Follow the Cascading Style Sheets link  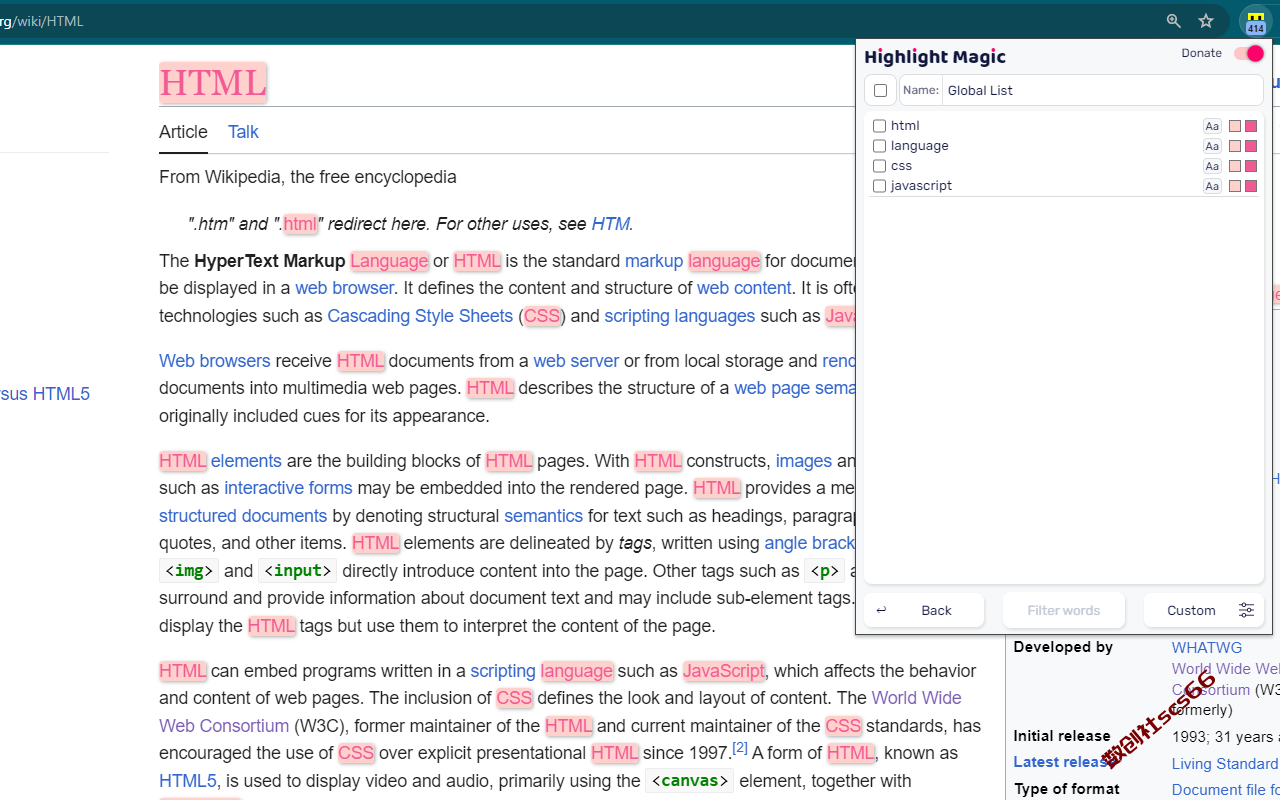420,316
